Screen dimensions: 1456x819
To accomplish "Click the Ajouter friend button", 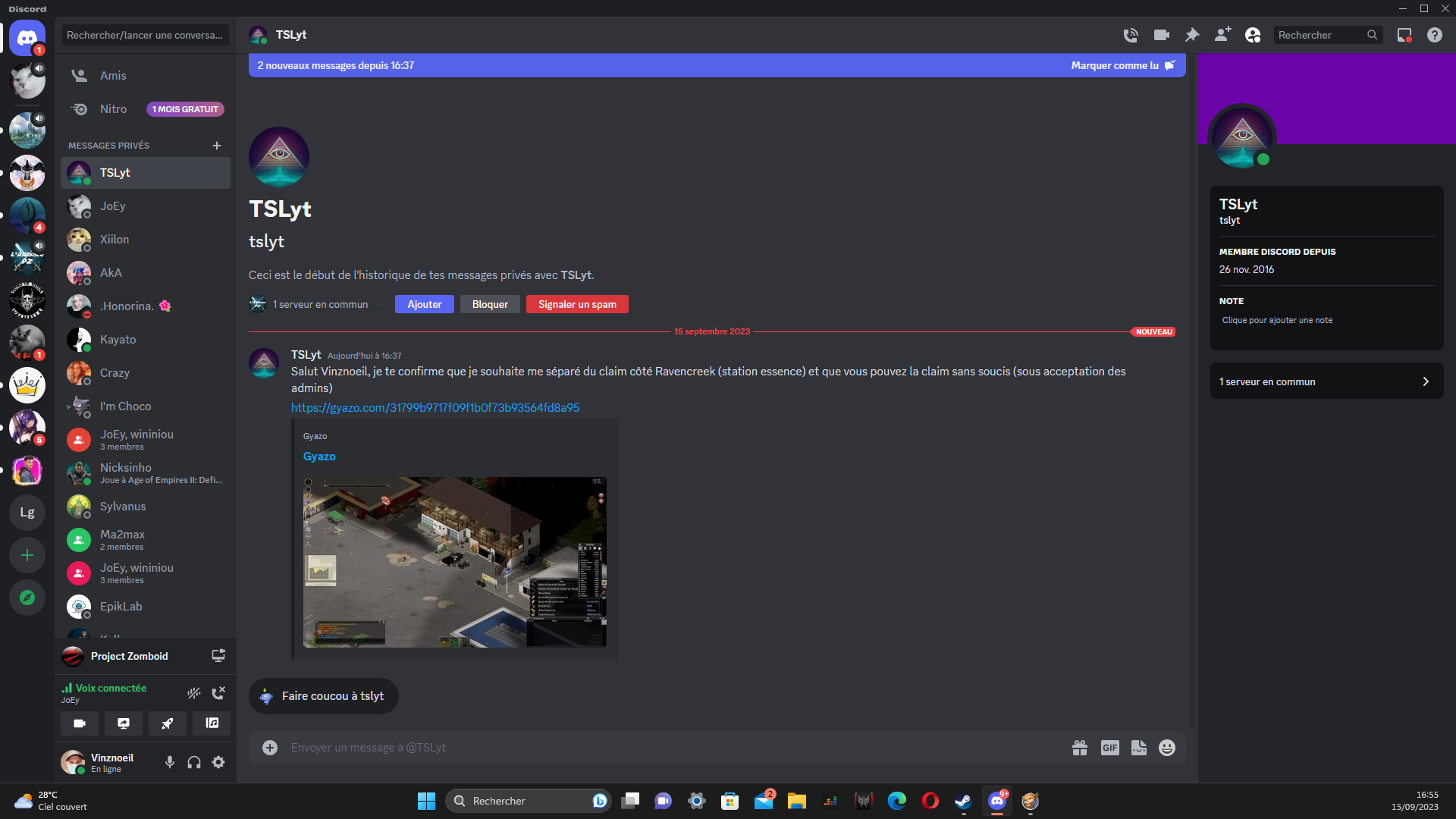I will [x=425, y=304].
